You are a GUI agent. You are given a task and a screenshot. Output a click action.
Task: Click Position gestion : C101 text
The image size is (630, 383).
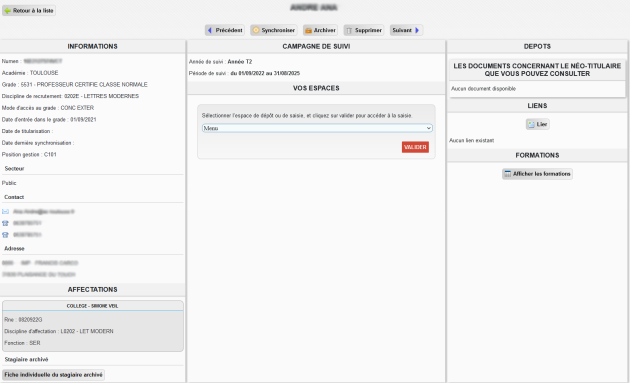tap(29, 154)
